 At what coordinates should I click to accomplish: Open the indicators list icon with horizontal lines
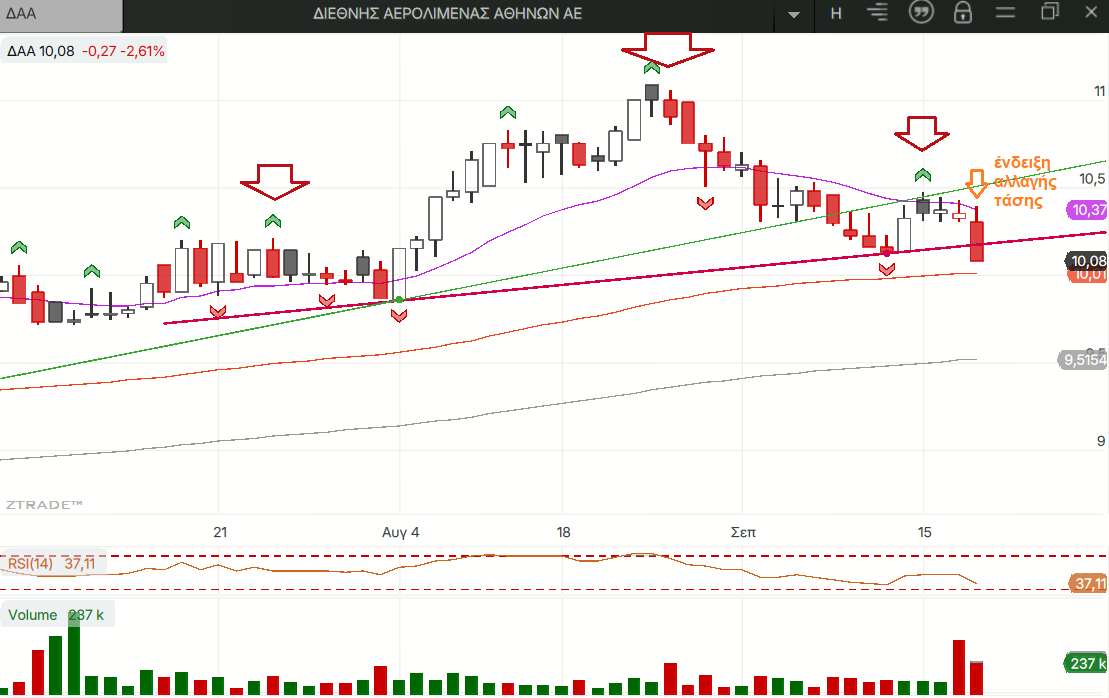tap(878, 13)
